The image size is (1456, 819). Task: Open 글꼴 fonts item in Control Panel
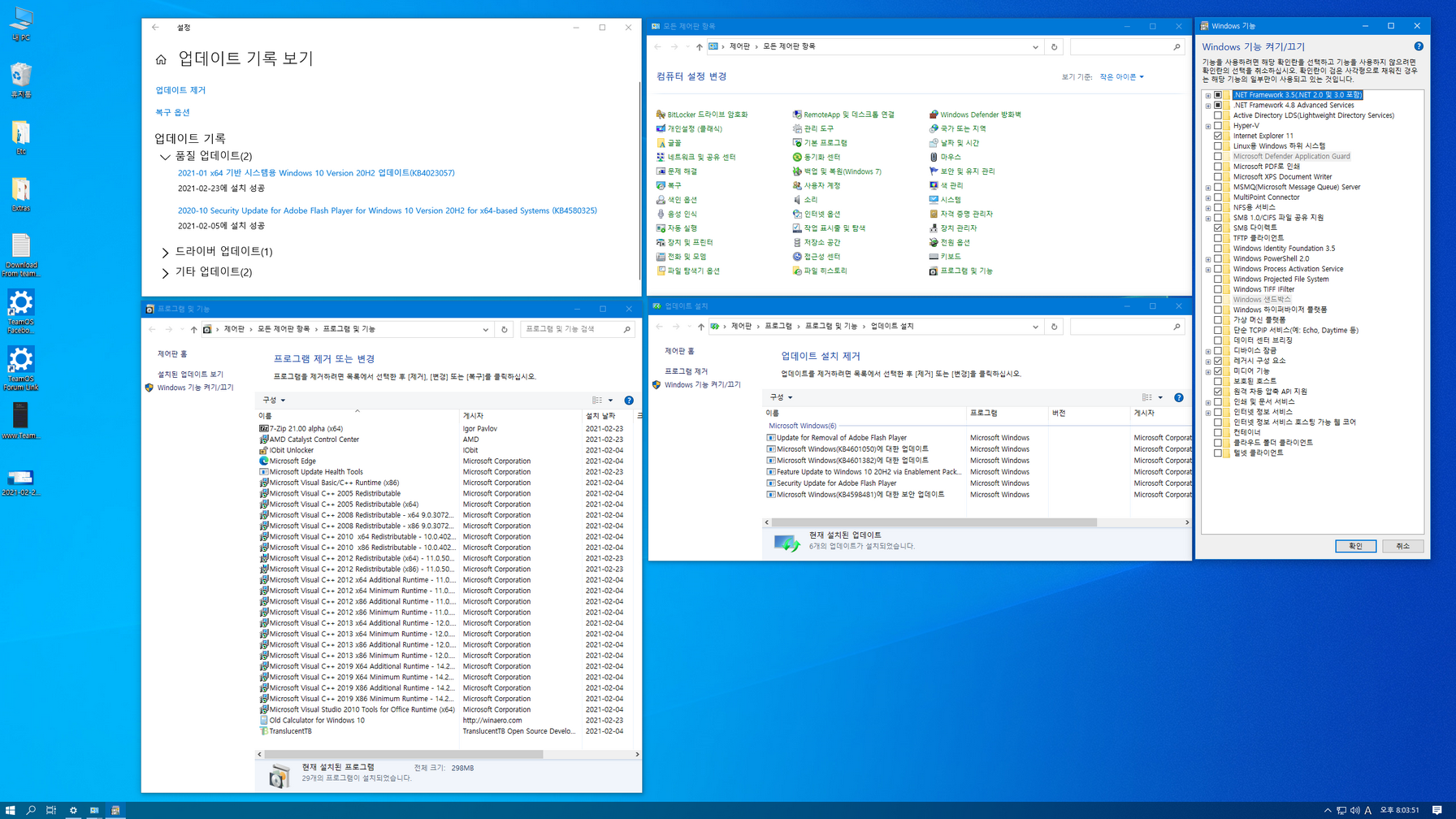[669, 143]
